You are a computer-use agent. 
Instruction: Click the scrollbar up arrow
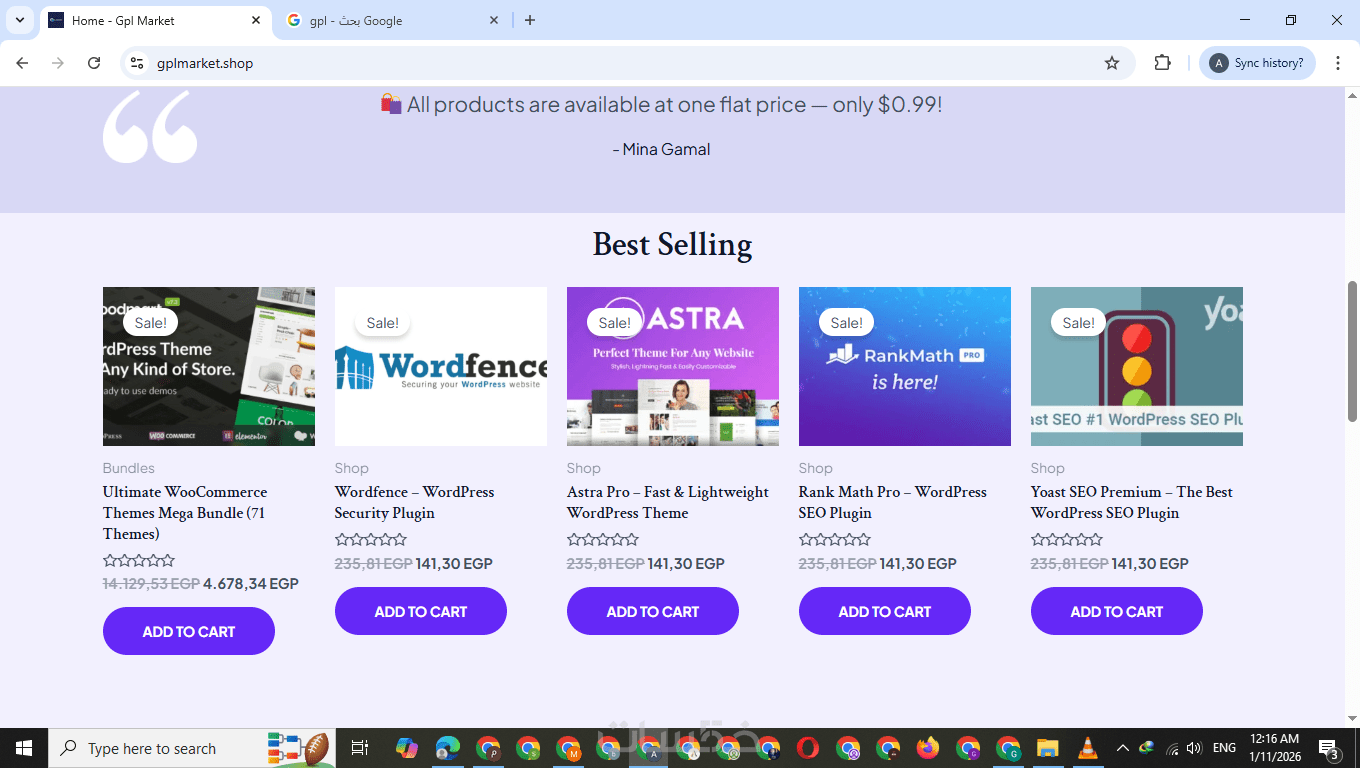point(1352,94)
